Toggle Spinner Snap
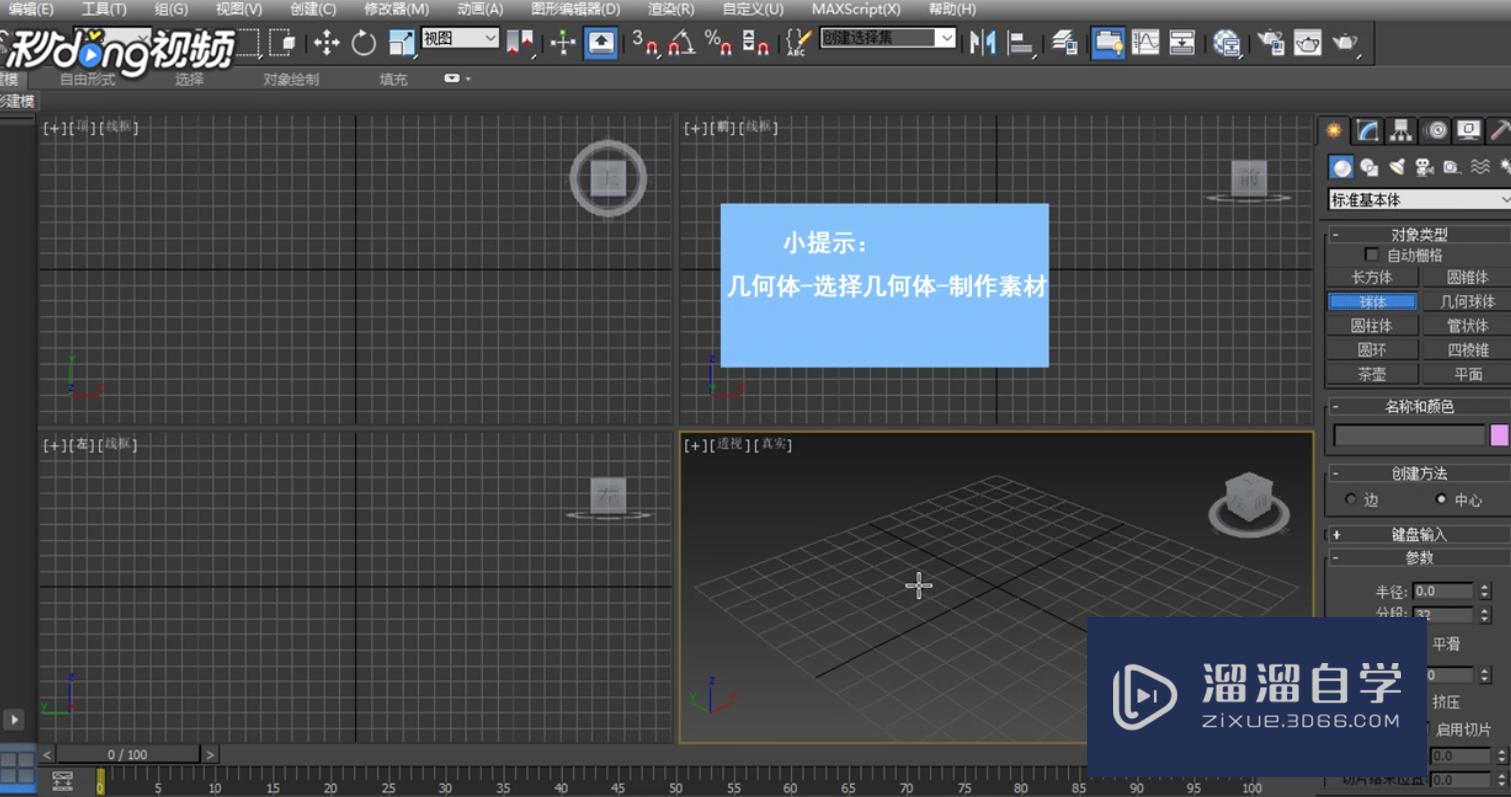This screenshot has width=1511, height=797. pyautogui.click(x=755, y=42)
